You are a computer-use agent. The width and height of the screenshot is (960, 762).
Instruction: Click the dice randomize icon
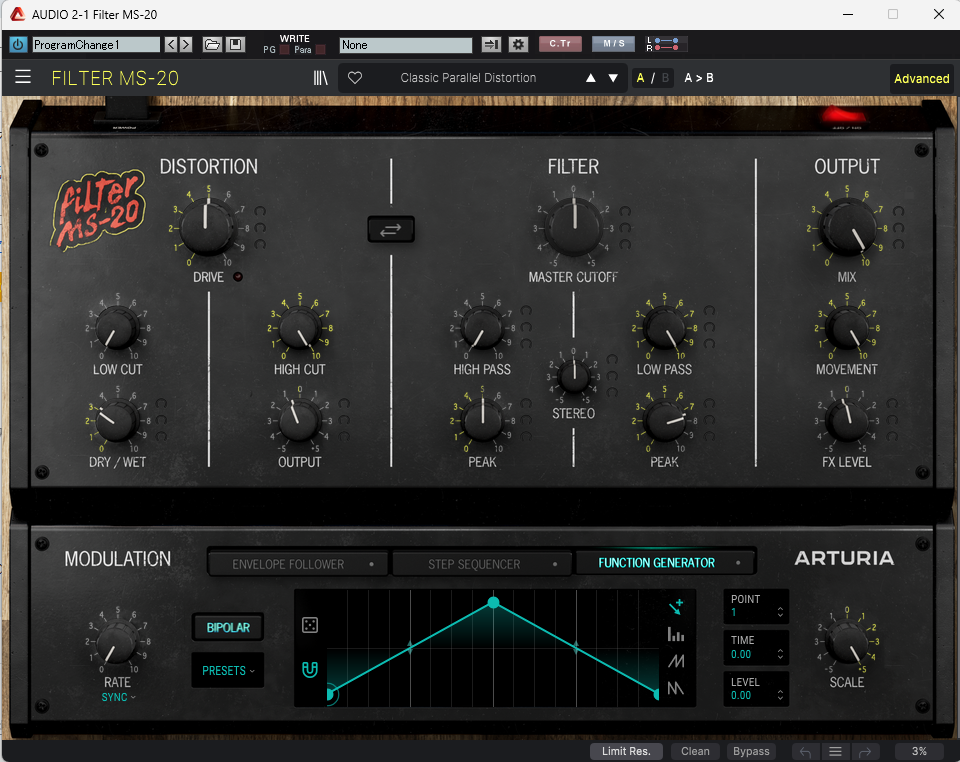coord(310,625)
